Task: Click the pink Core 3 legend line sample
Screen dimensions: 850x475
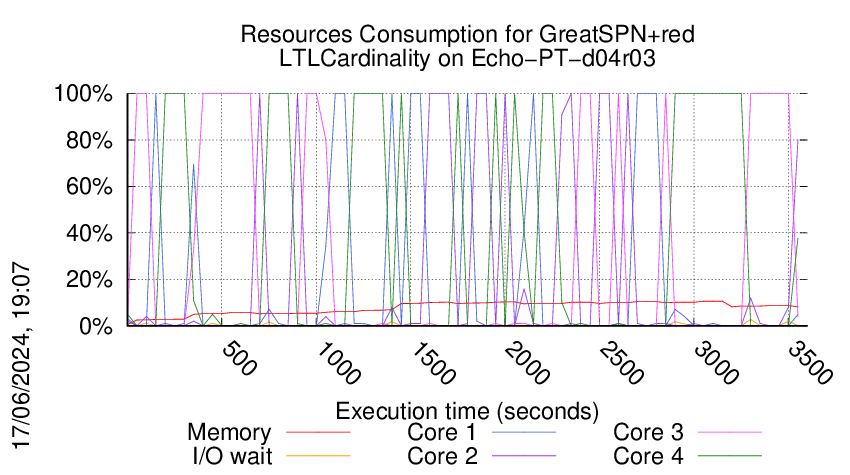Action: pos(730,432)
